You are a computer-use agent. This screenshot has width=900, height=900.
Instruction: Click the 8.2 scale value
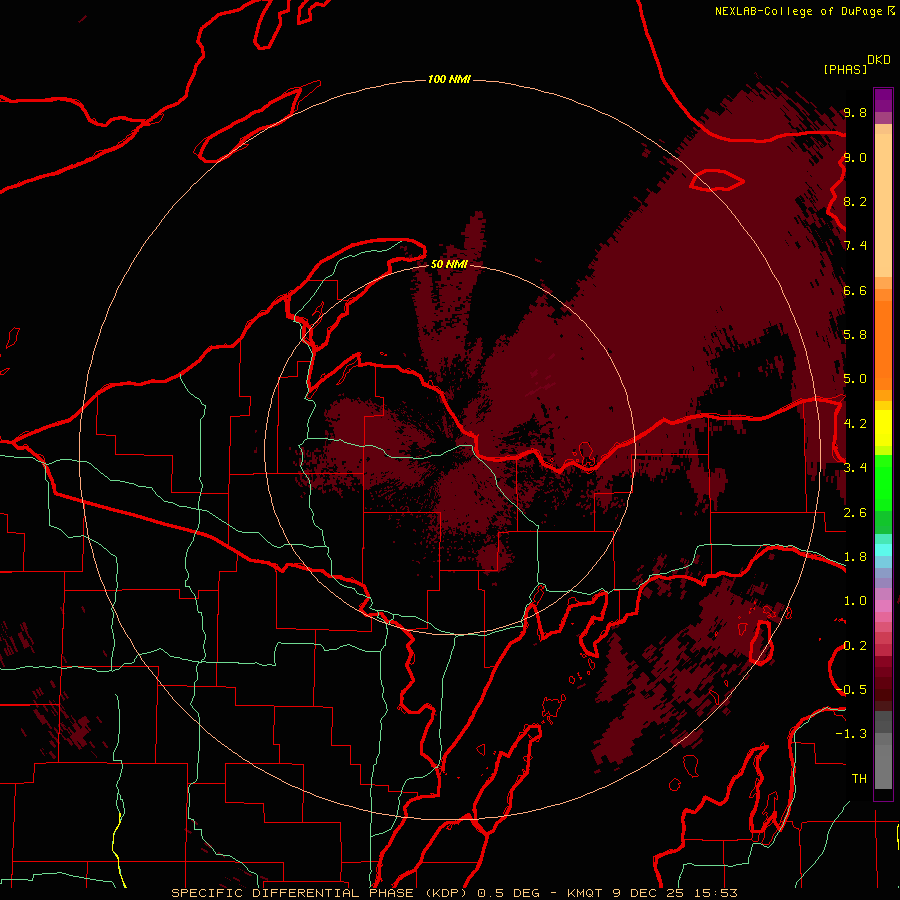(x=855, y=201)
